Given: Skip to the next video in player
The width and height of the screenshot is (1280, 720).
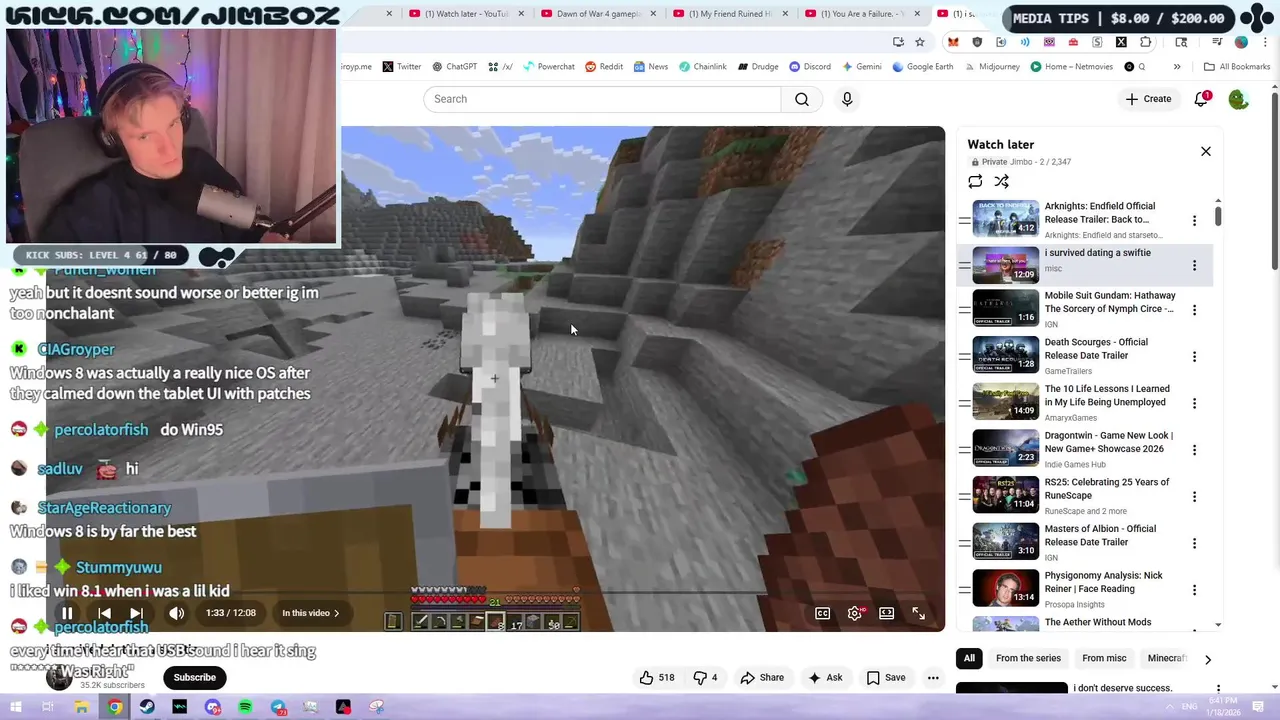Looking at the screenshot, I should pyautogui.click(x=136, y=613).
